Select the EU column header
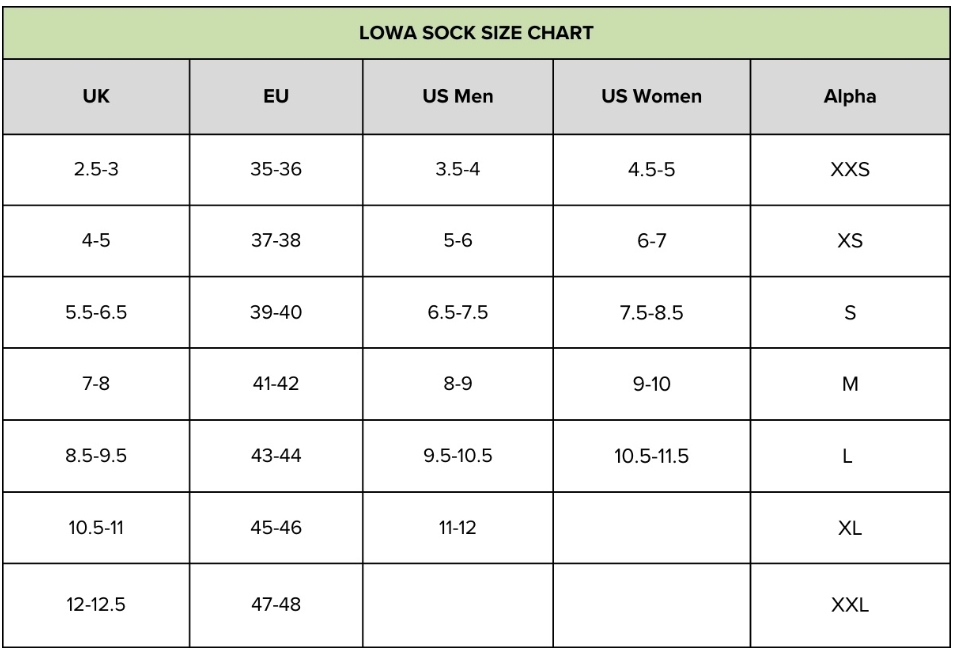 276,98
